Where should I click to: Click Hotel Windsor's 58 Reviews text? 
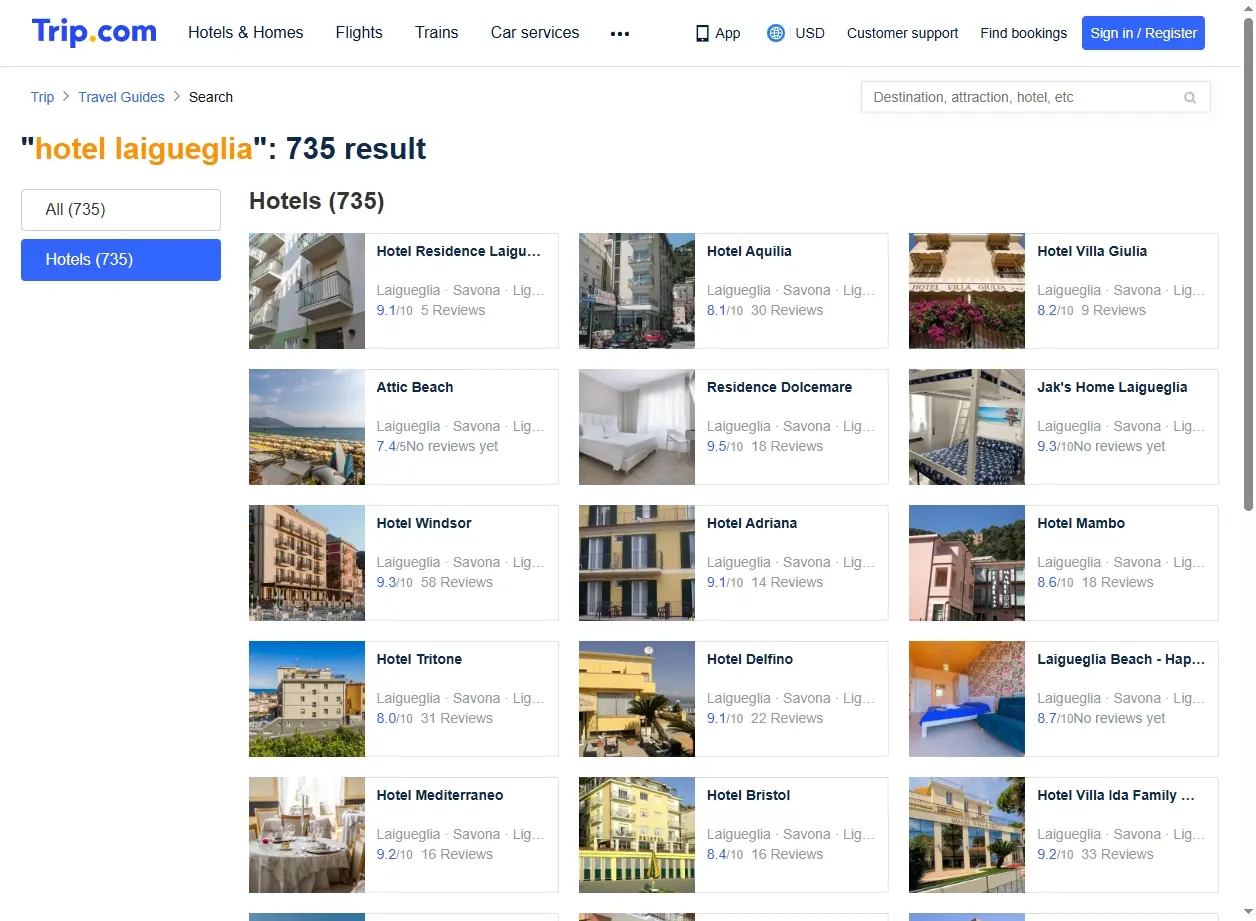click(x=457, y=582)
